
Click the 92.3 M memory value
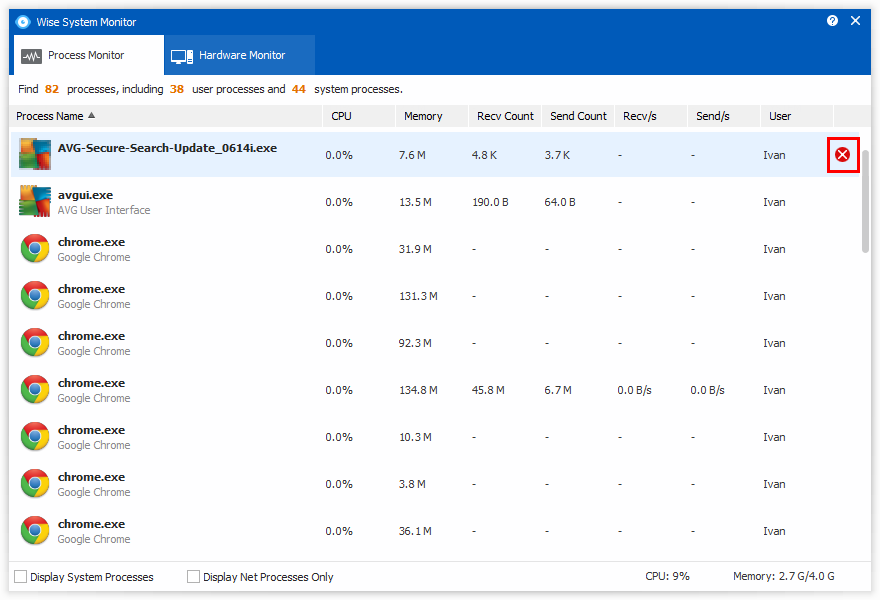[x=415, y=343]
